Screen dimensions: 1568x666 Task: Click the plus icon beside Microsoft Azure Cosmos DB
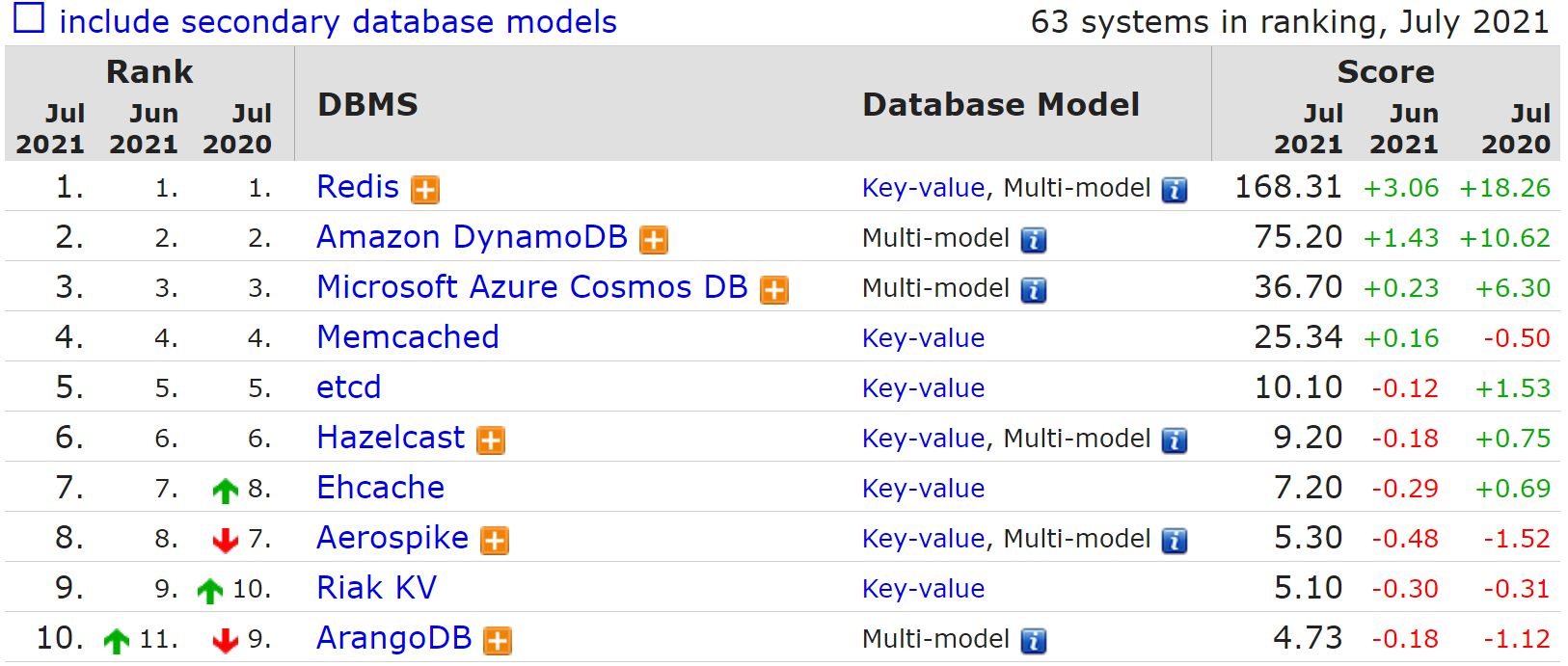(x=774, y=290)
